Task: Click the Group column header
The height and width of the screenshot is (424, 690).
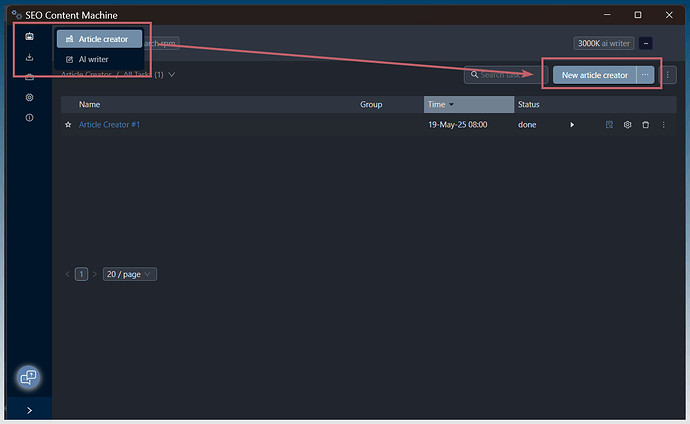Action: [371, 104]
